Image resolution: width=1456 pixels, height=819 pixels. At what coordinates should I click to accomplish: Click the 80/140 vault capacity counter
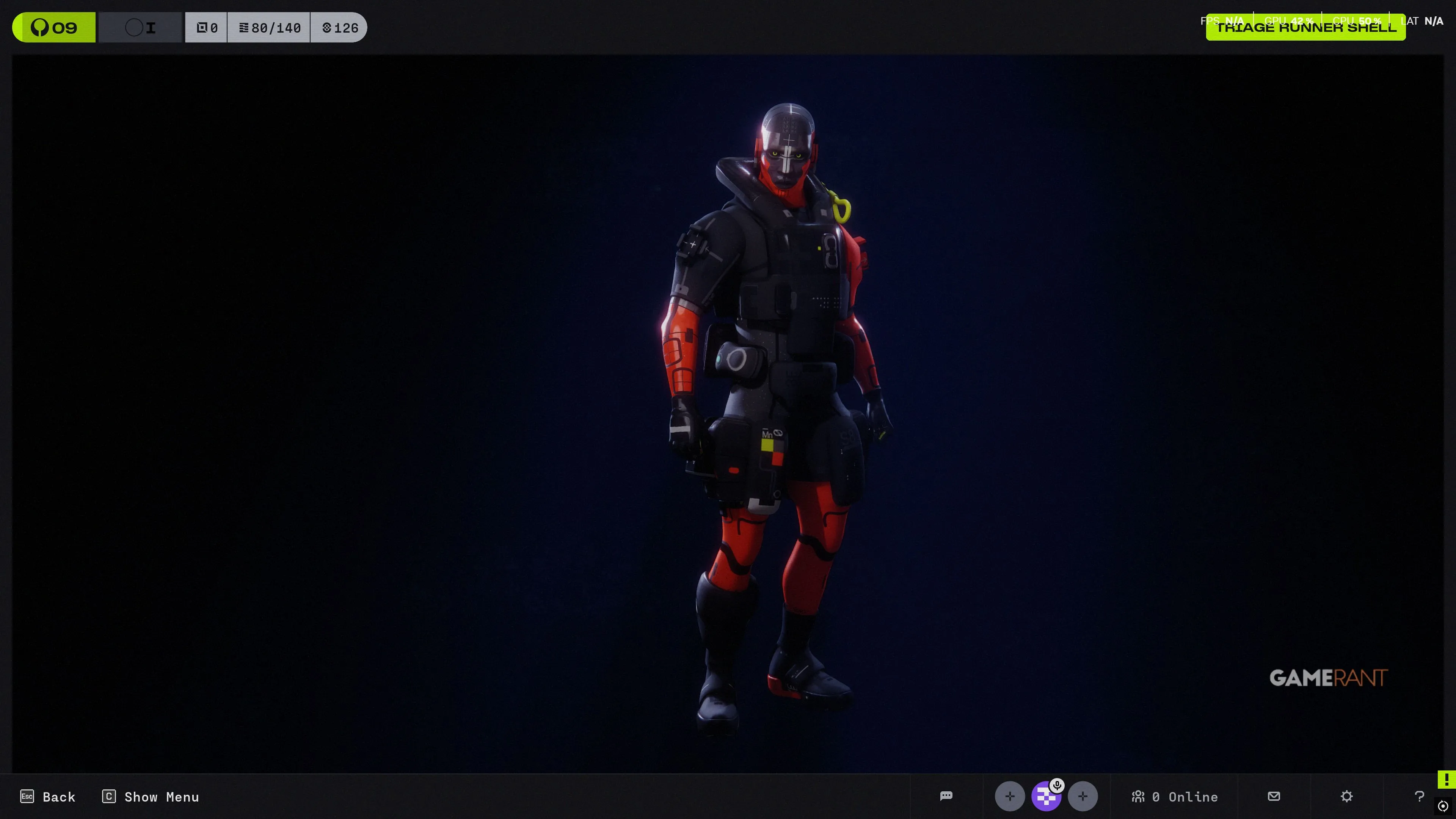[x=269, y=27]
